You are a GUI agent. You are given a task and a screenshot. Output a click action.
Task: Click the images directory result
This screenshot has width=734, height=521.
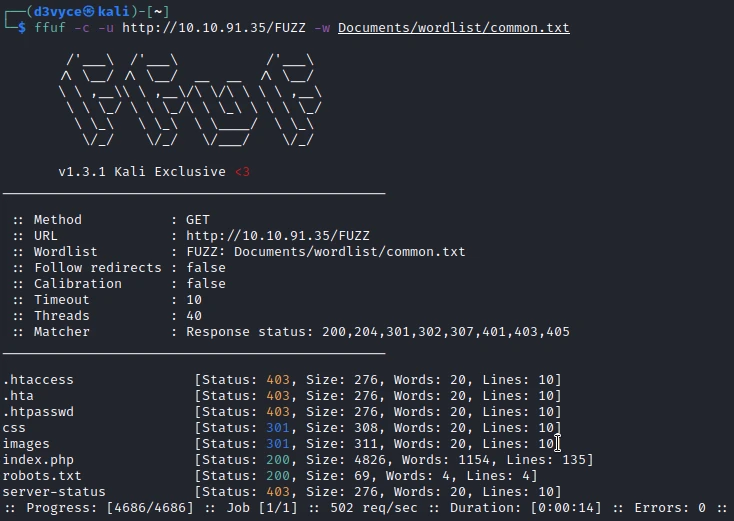[26, 444]
